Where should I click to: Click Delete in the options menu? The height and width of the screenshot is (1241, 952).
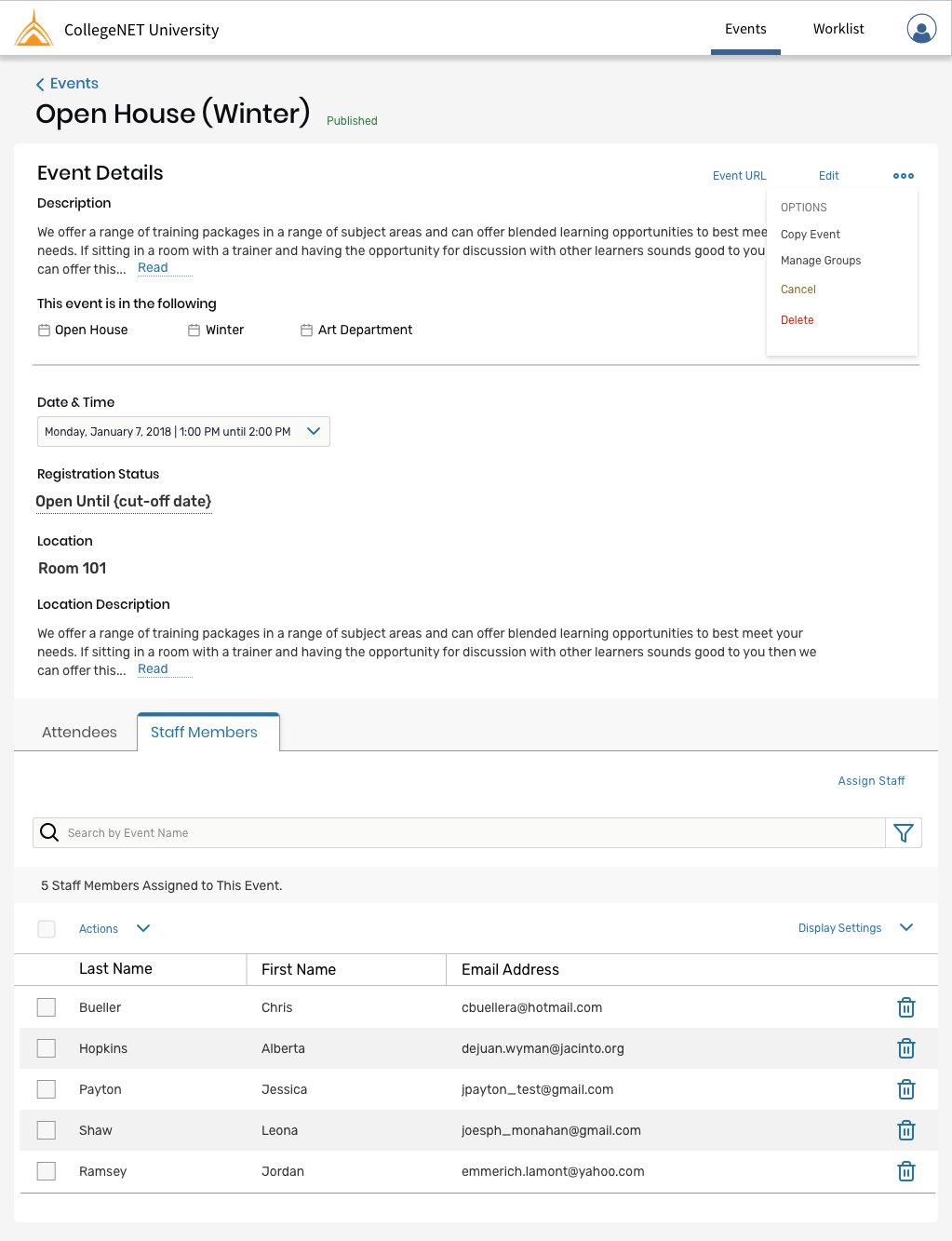point(798,320)
